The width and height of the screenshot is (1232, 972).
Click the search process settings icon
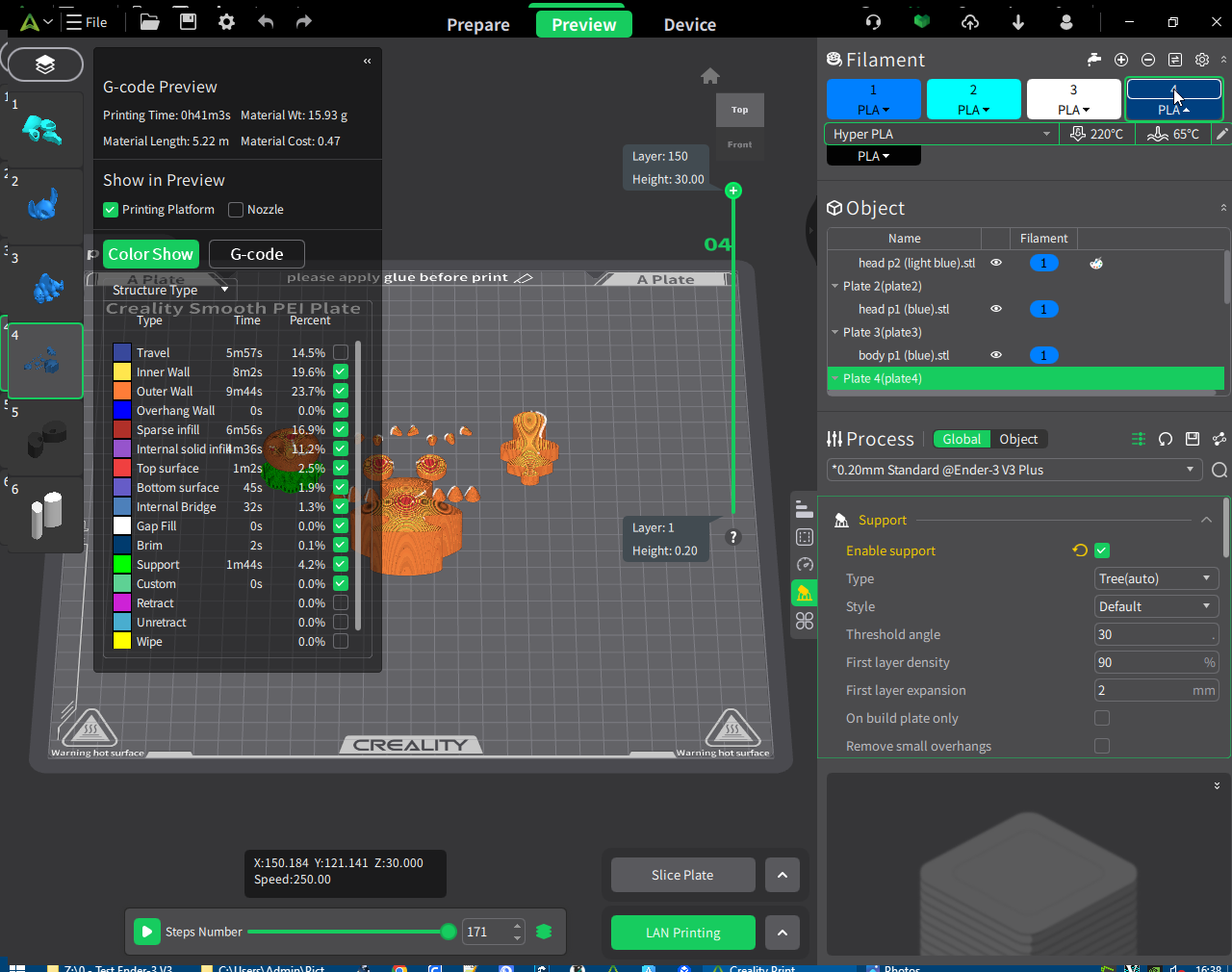point(1219,470)
